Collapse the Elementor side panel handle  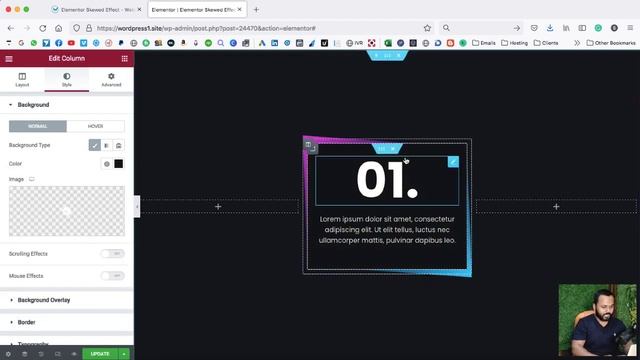[x=137, y=207]
